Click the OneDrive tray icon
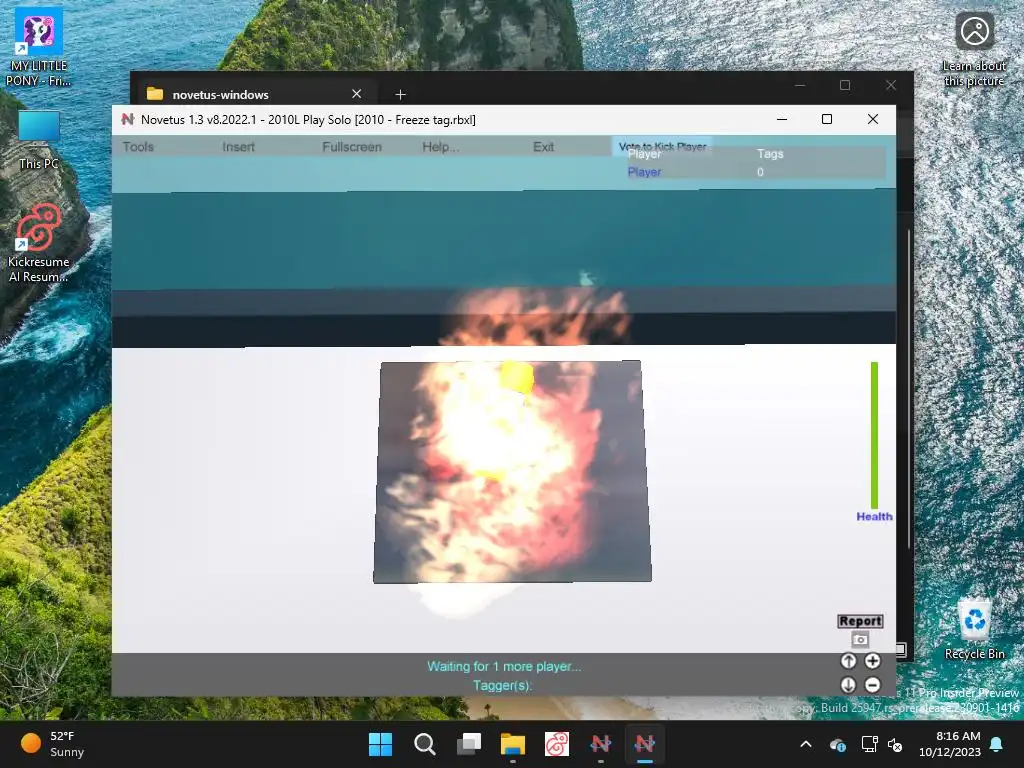1024x768 pixels. click(838, 744)
